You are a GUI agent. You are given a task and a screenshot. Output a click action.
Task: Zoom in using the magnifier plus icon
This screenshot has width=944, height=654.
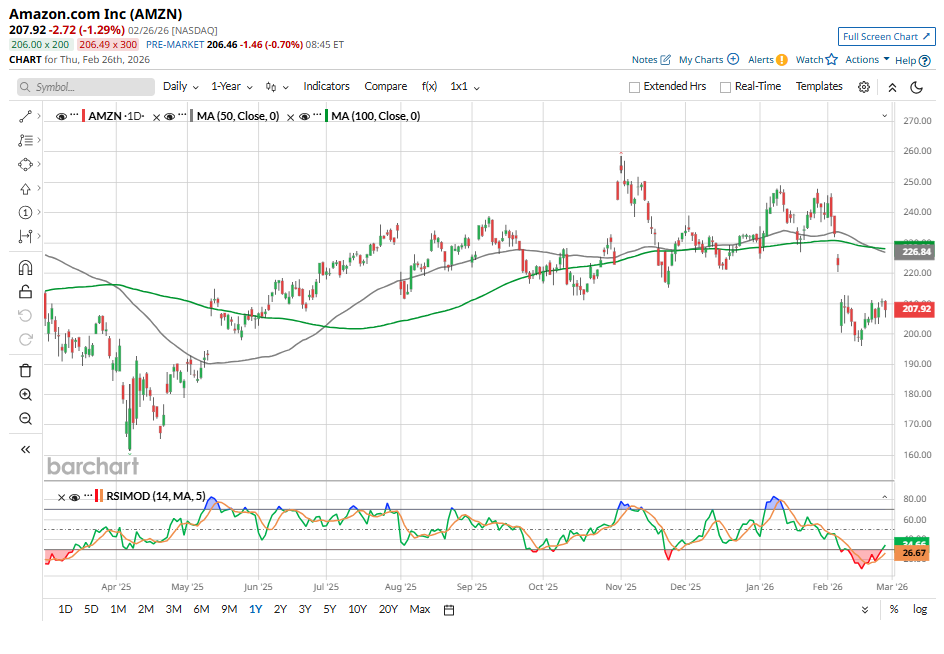25,395
